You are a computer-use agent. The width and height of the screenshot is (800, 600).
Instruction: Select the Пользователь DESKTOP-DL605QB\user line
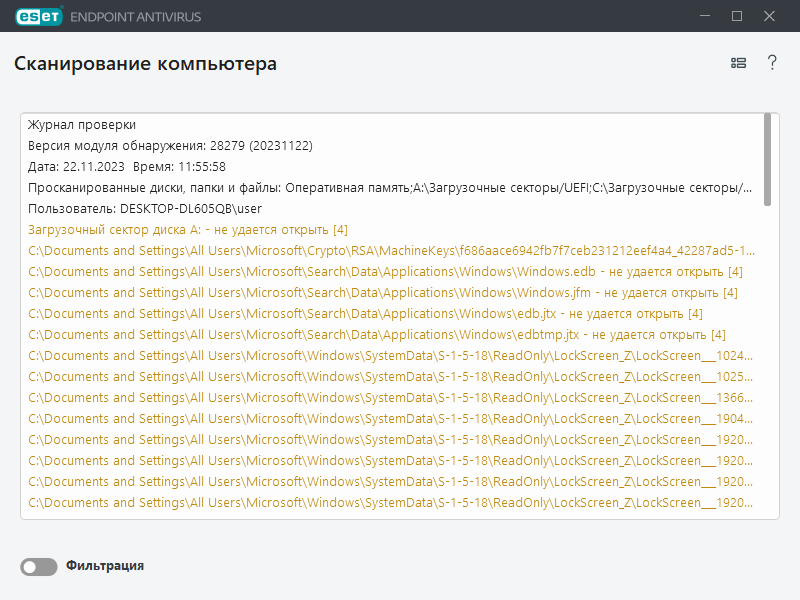tap(145, 209)
